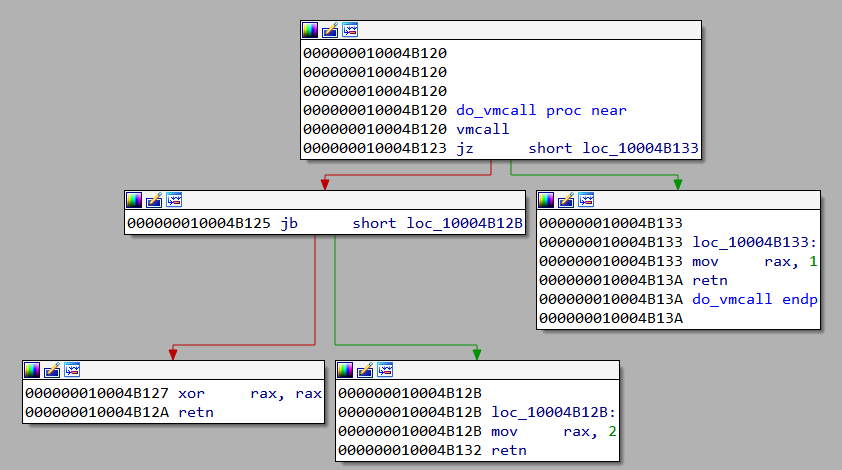This screenshot has width=842, height=470.
Task: Click pencil icon on loc_10004B12B block
Action: (x=365, y=370)
